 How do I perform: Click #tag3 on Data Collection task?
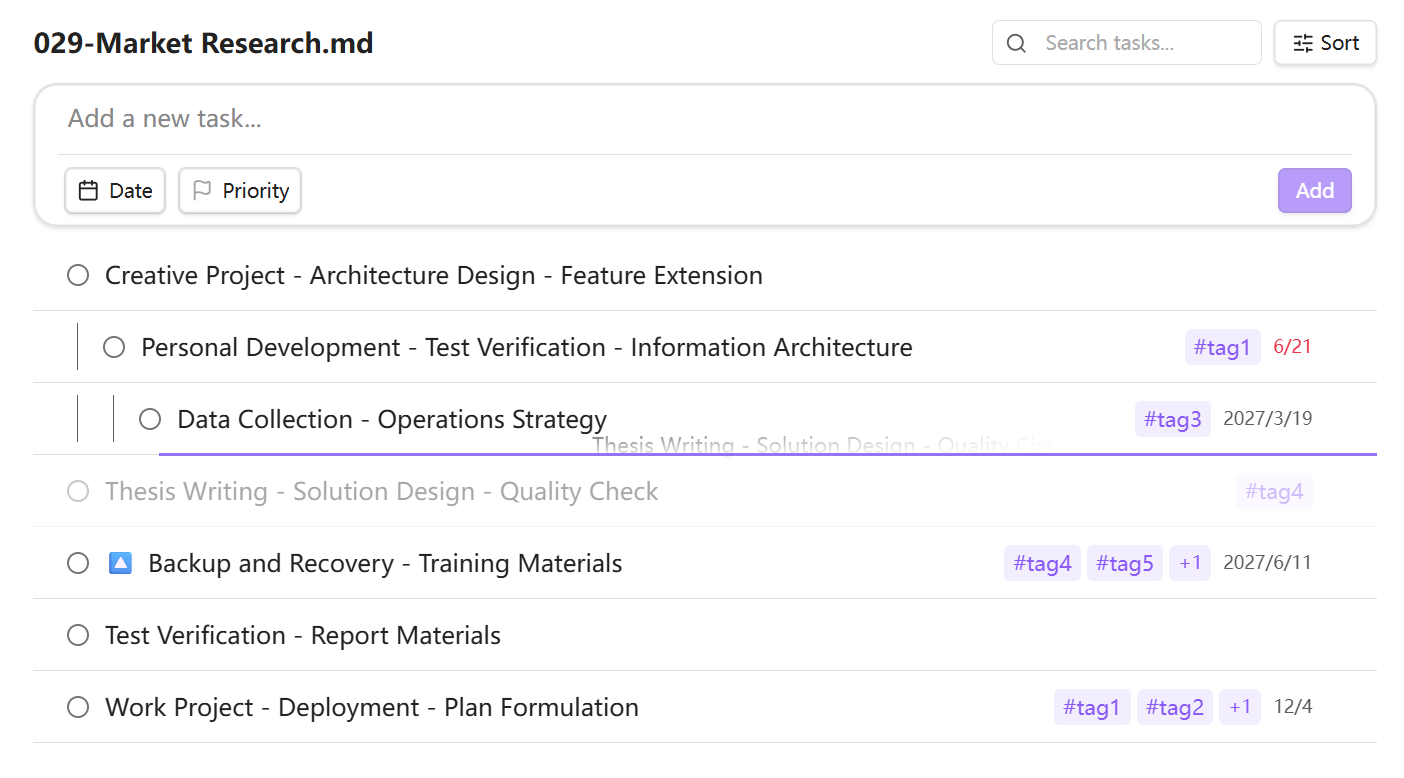pyautogui.click(x=1172, y=419)
